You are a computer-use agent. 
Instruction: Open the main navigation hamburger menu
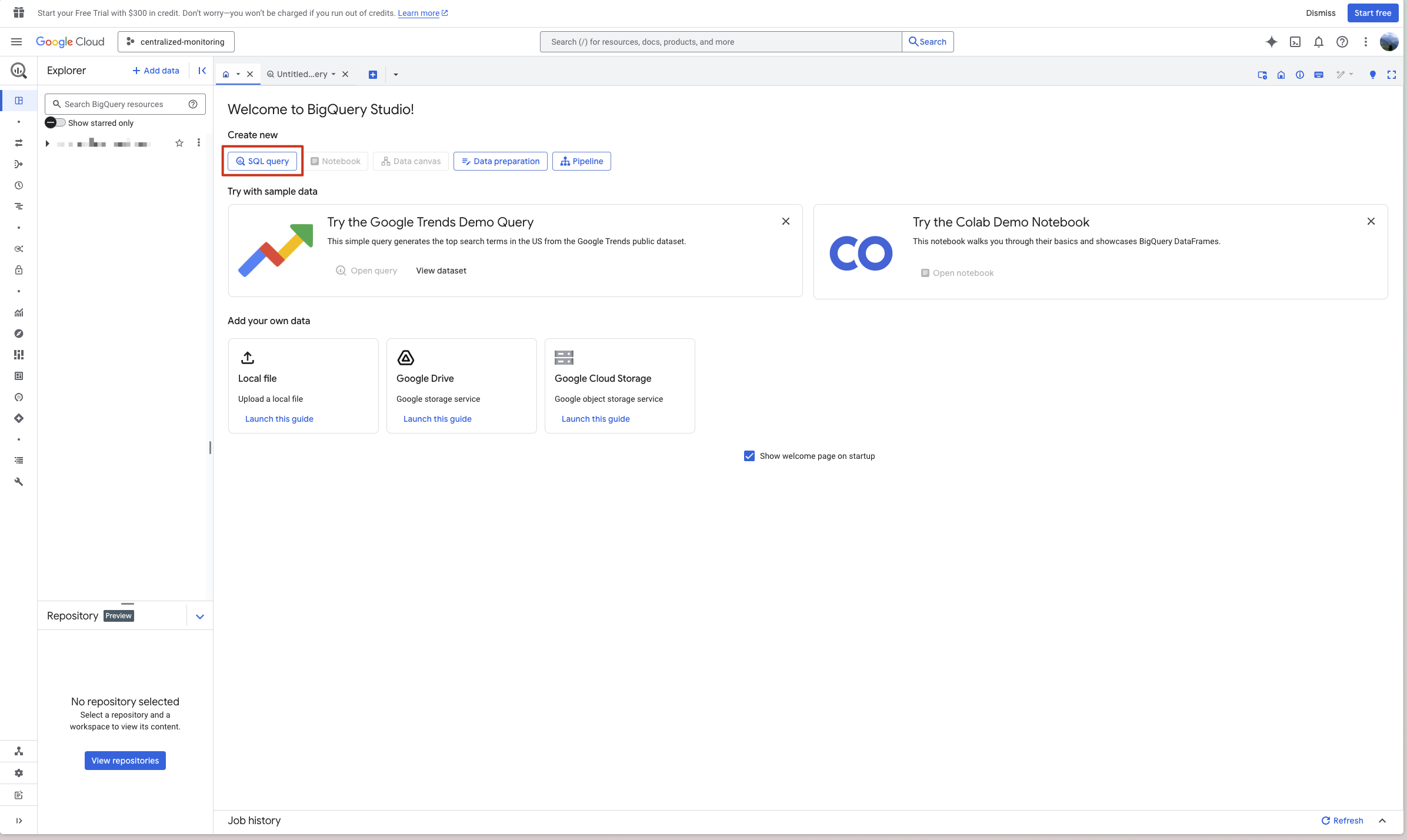16,42
